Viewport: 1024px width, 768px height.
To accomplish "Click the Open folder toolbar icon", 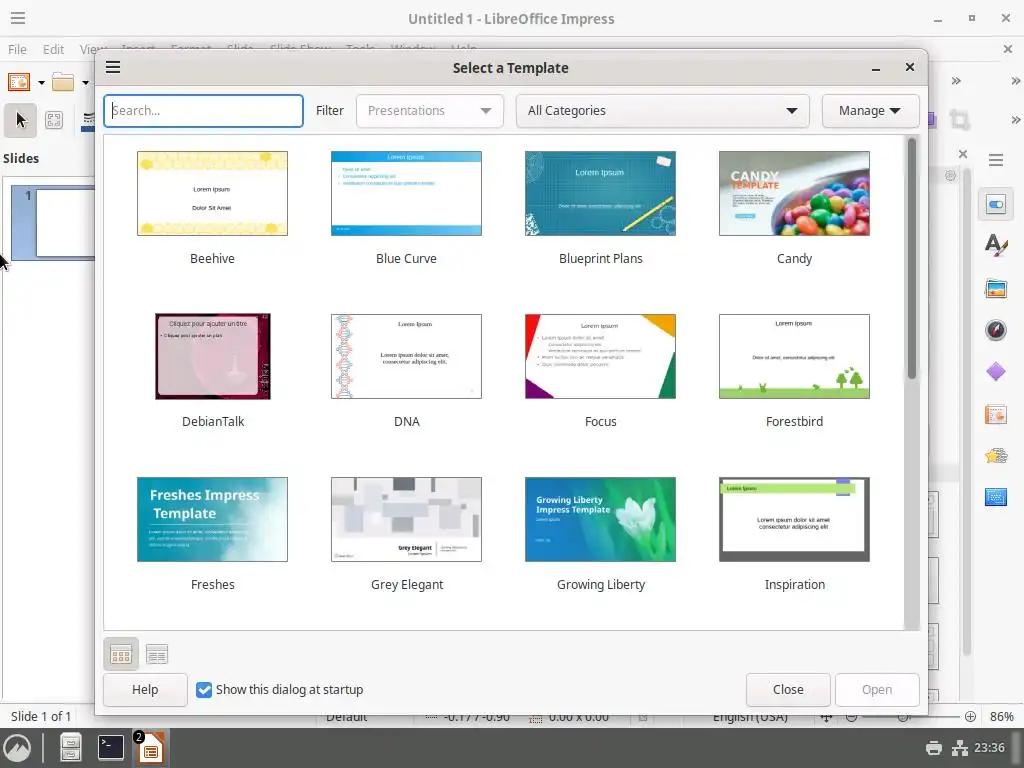I will point(63,82).
